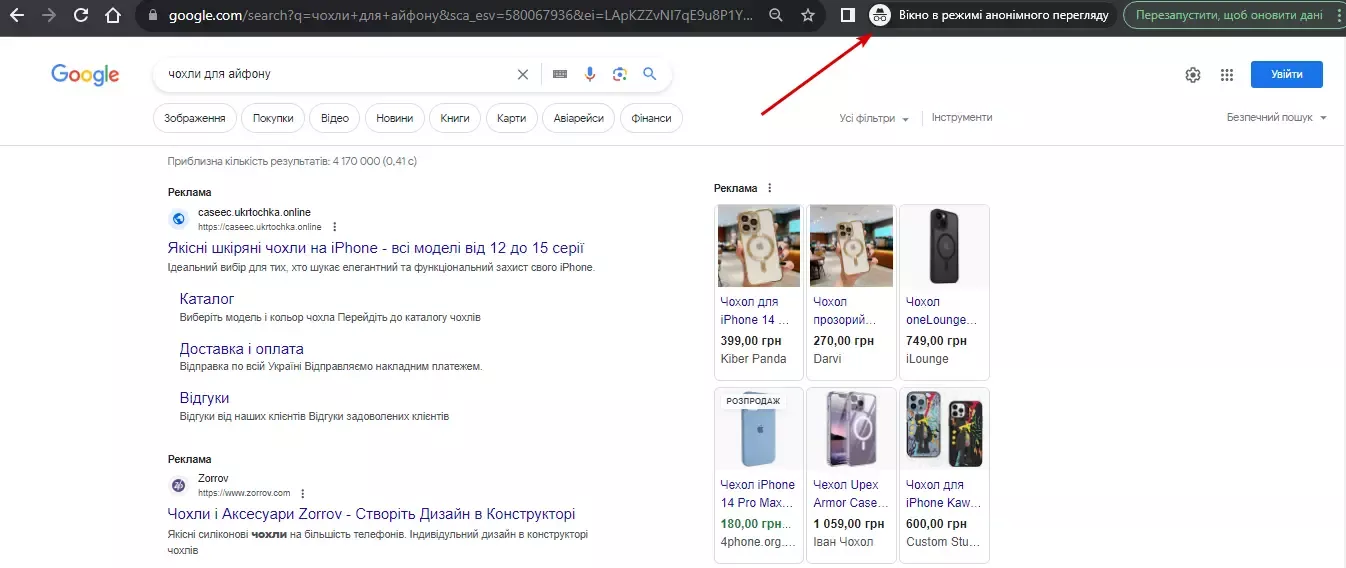Open Чохол oneLounge product title

pyautogui.click(x=942, y=311)
